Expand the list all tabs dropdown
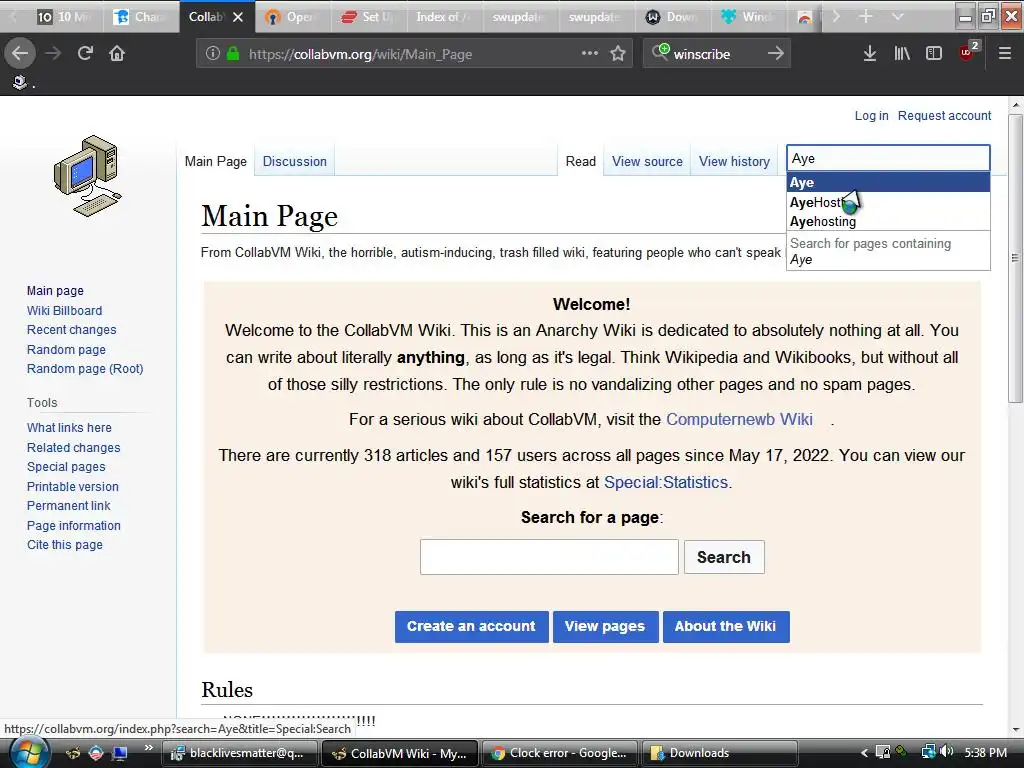Screen dimensions: 1024x768 pyautogui.click(x=898, y=16)
